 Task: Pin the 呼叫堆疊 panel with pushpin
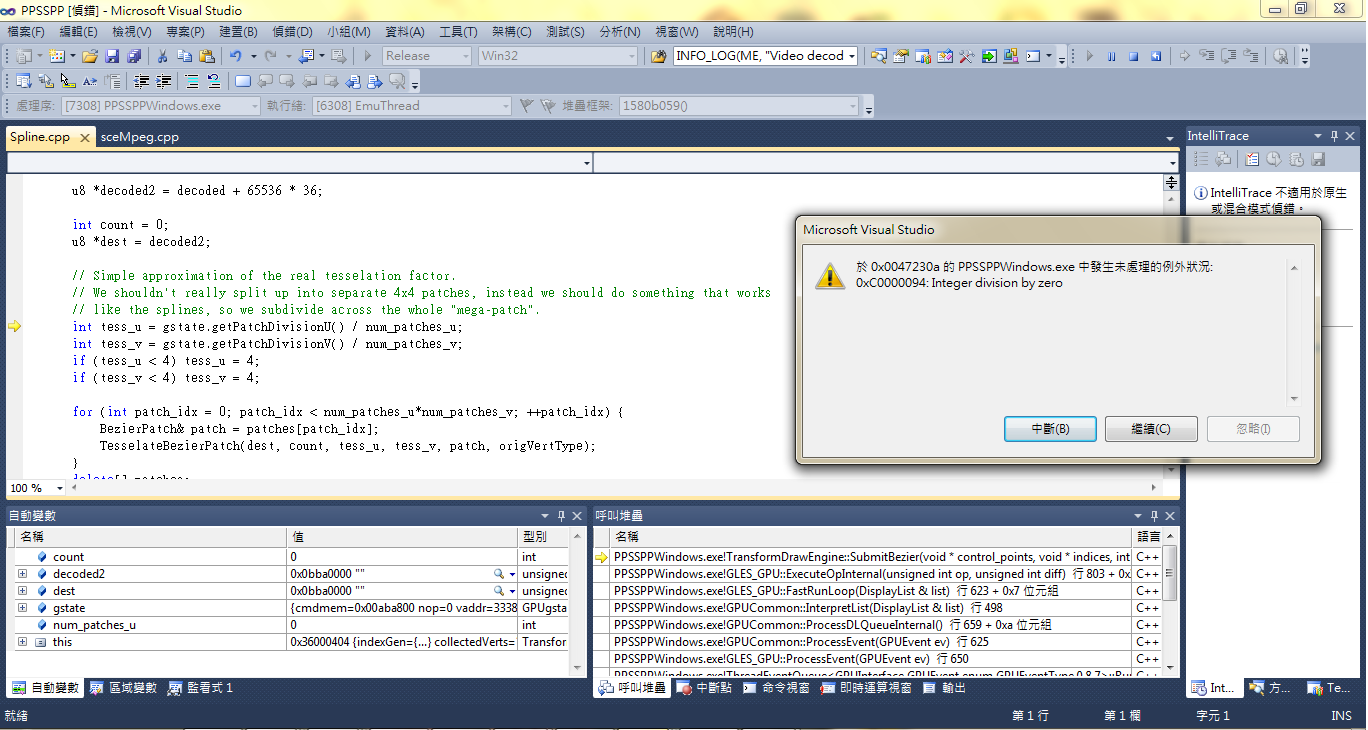point(1152,515)
